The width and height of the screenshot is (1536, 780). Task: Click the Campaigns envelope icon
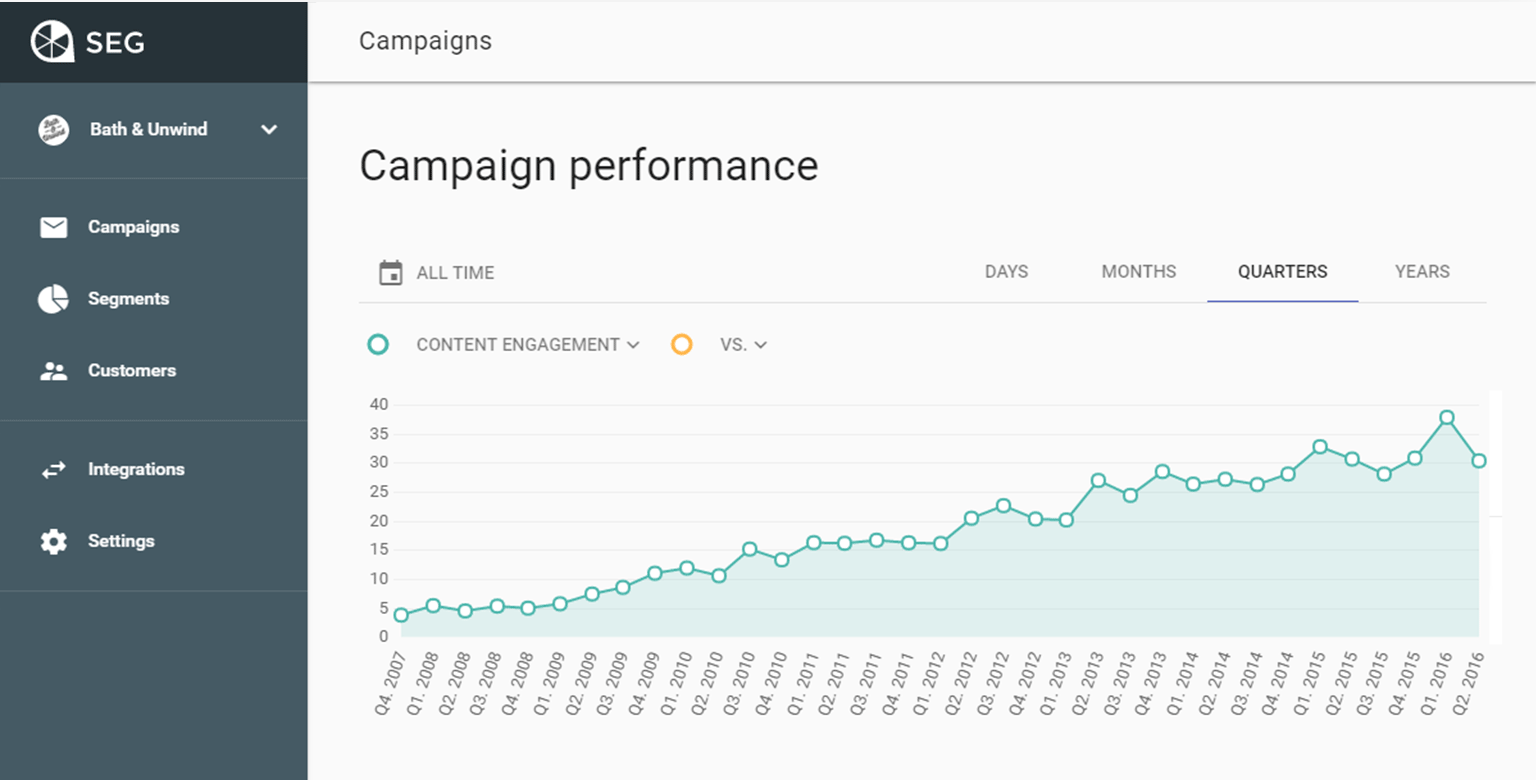click(53, 228)
